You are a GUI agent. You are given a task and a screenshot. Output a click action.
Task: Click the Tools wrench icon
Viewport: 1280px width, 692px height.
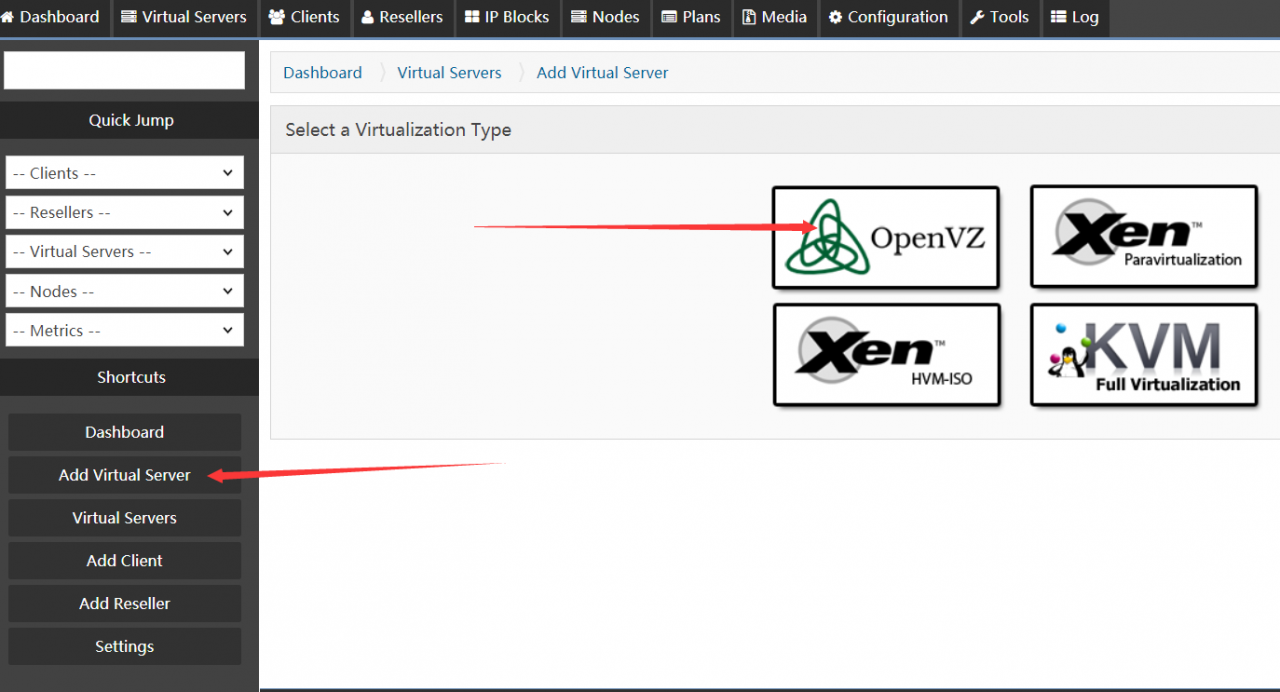pos(977,17)
